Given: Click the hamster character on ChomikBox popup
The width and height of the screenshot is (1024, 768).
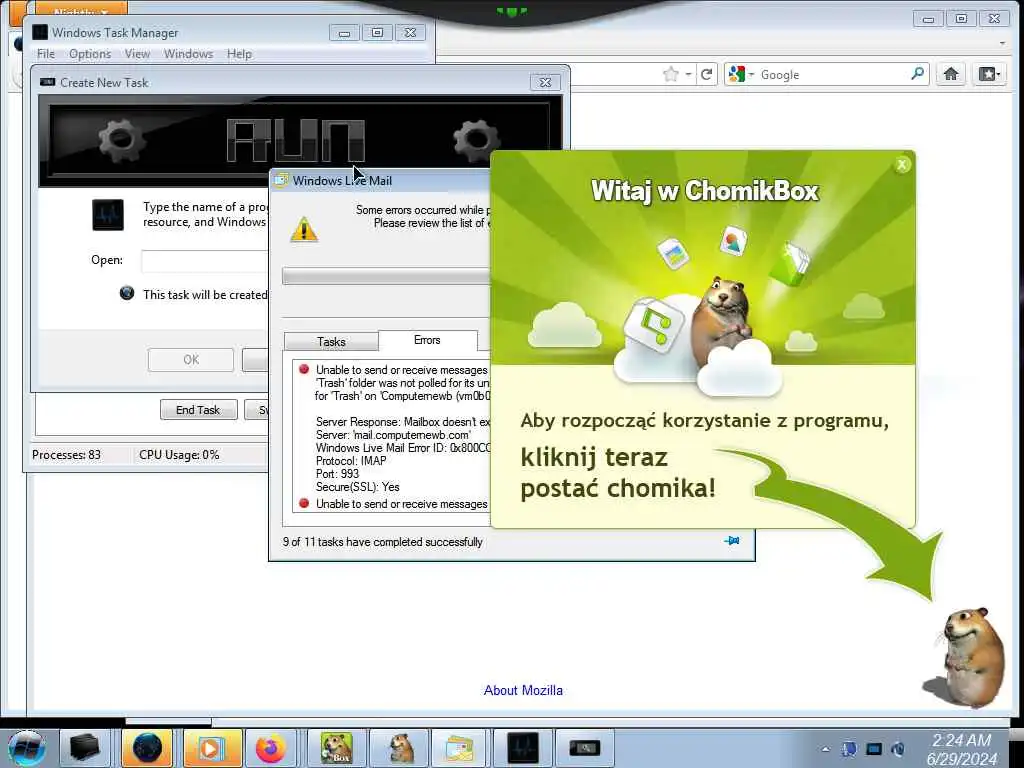Looking at the screenshot, I should [x=720, y=320].
